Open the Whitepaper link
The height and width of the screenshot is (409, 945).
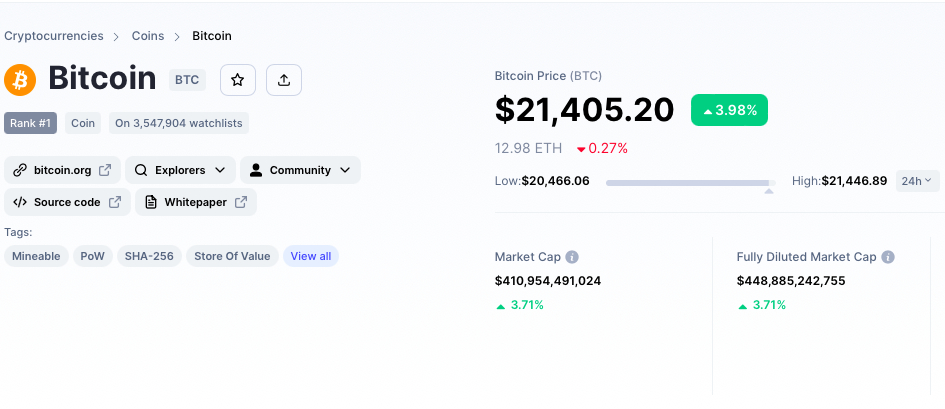click(x=196, y=202)
